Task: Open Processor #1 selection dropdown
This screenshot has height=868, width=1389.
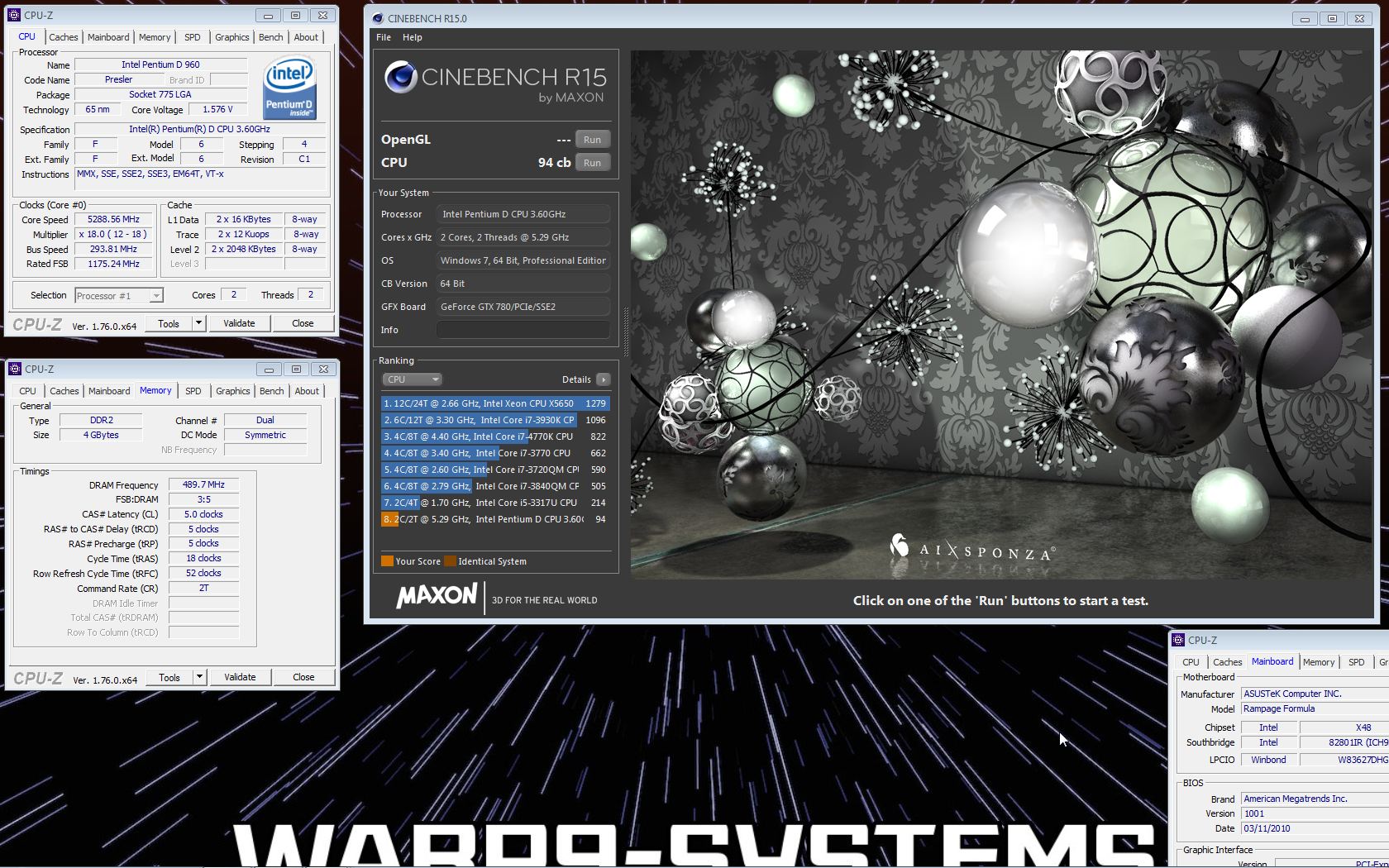Action: 119,295
